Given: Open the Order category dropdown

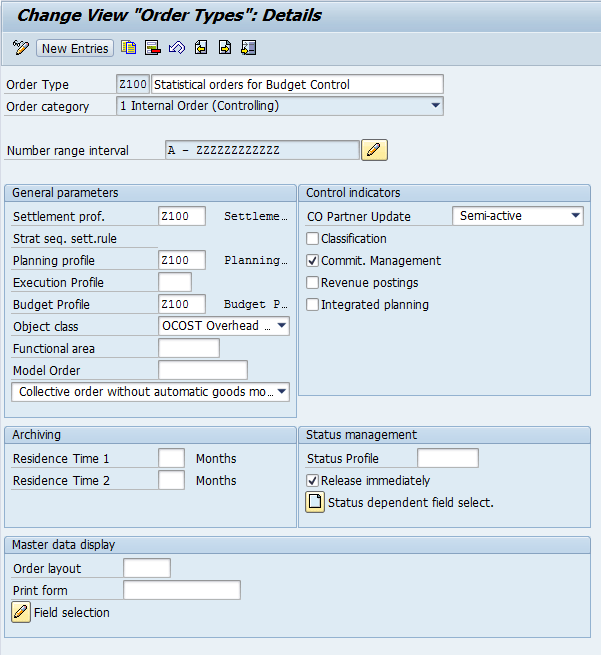Looking at the screenshot, I should pyautogui.click(x=435, y=106).
